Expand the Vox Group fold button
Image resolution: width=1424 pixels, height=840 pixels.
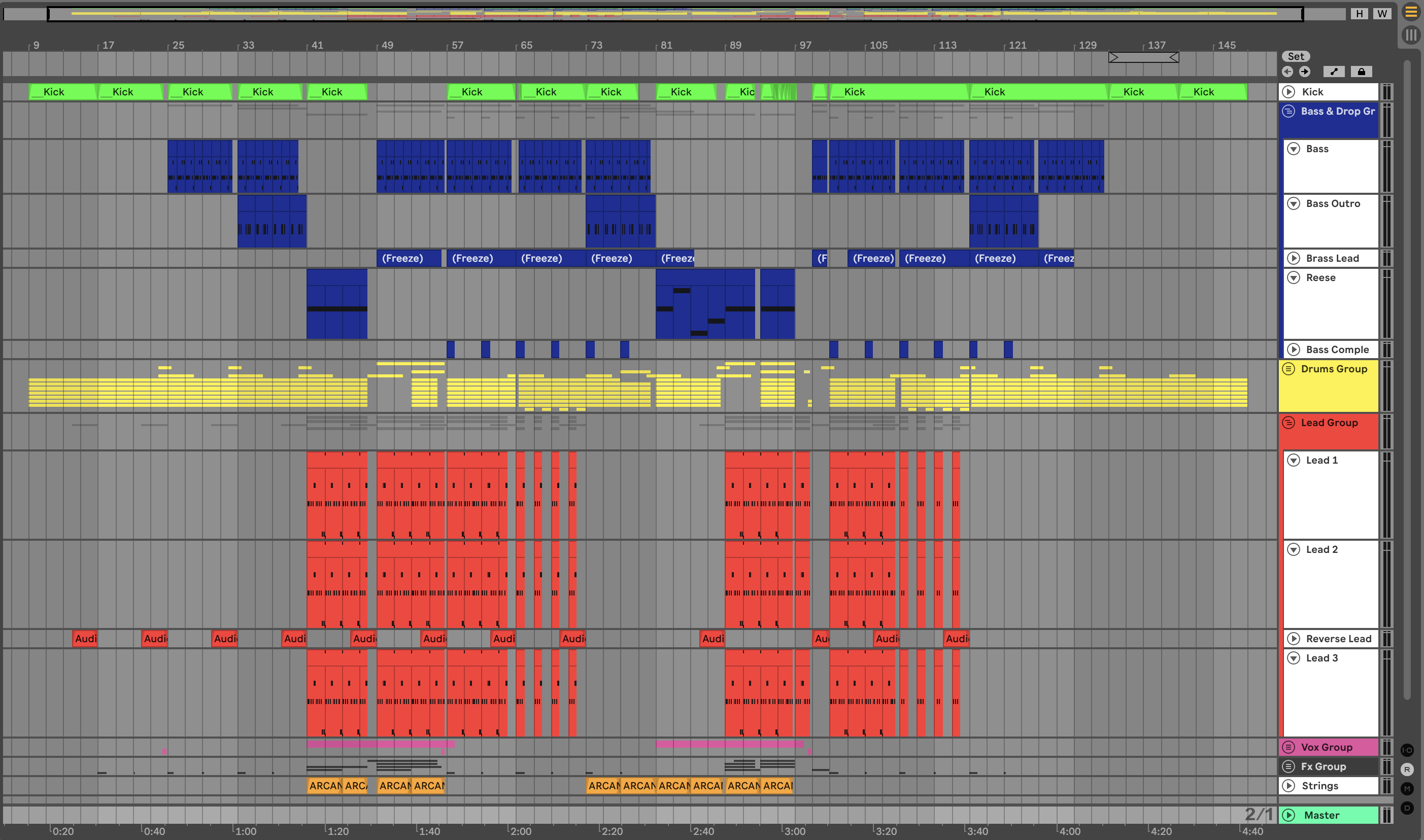pyautogui.click(x=1289, y=747)
